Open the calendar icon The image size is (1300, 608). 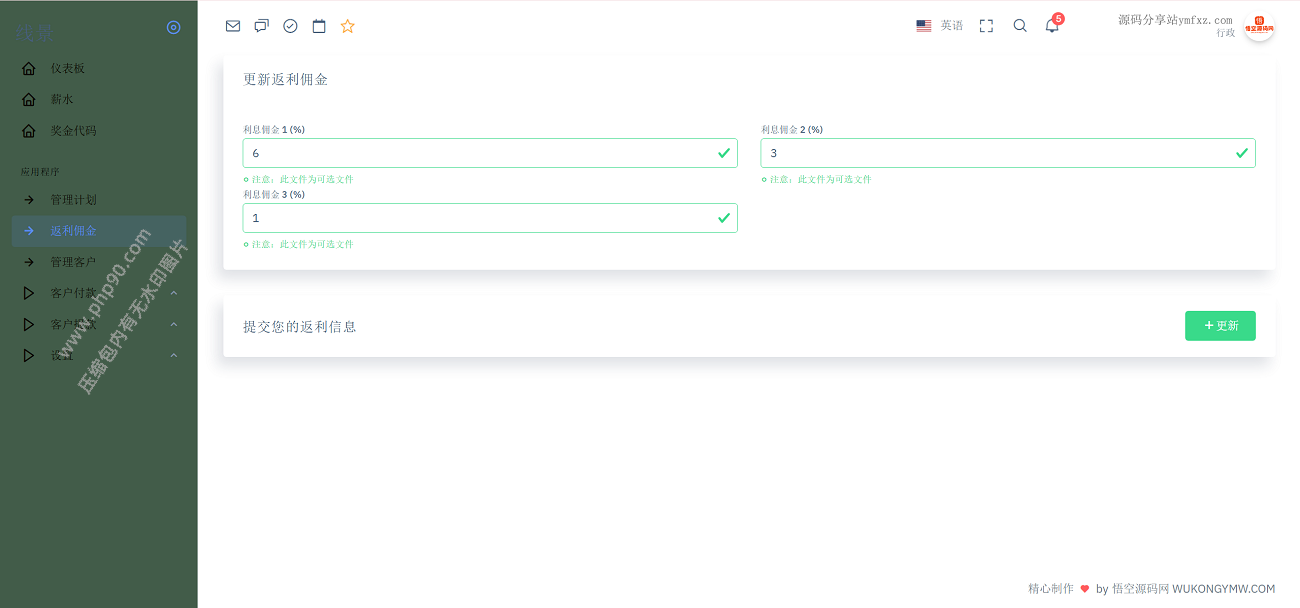pyautogui.click(x=319, y=26)
